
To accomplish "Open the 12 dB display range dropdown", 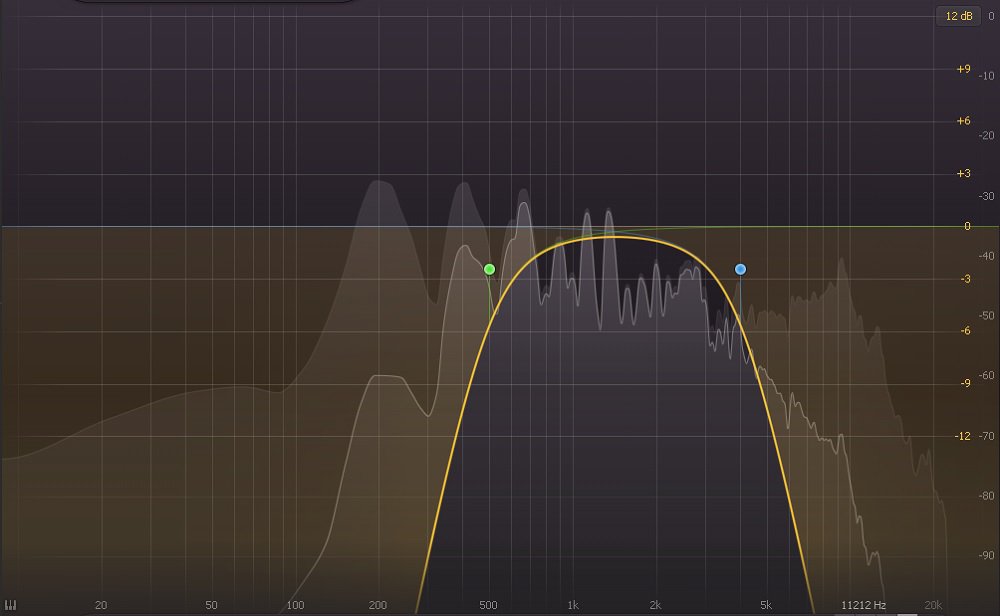I will pos(959,16).
